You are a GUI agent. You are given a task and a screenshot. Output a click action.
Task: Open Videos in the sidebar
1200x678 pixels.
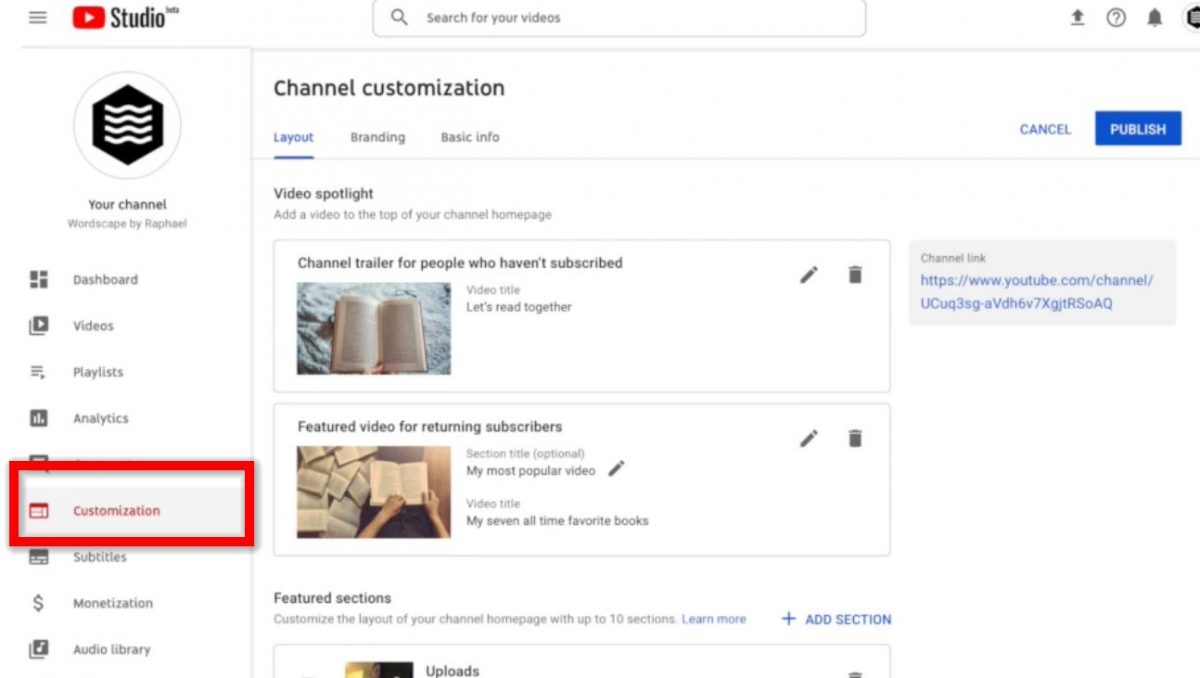point(93,326)
